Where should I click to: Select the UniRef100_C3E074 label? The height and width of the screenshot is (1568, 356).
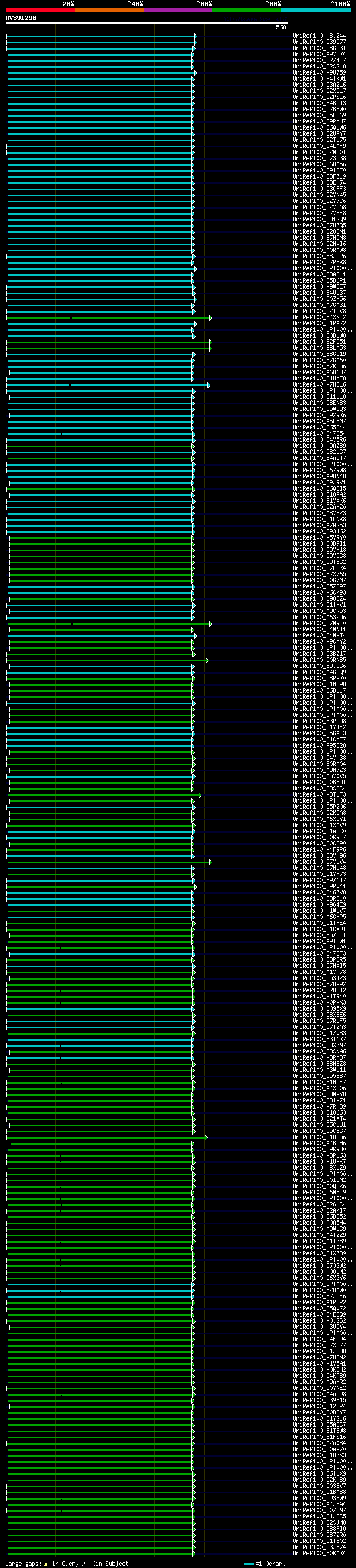(x=319, y=182)
